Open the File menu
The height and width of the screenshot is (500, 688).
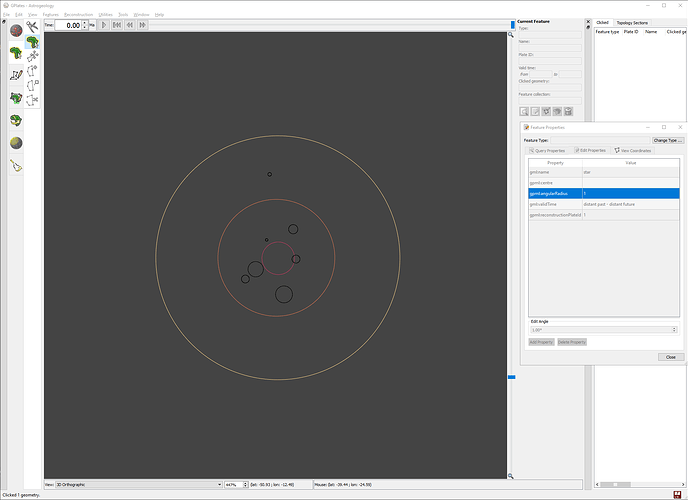(x=6, y=14)
